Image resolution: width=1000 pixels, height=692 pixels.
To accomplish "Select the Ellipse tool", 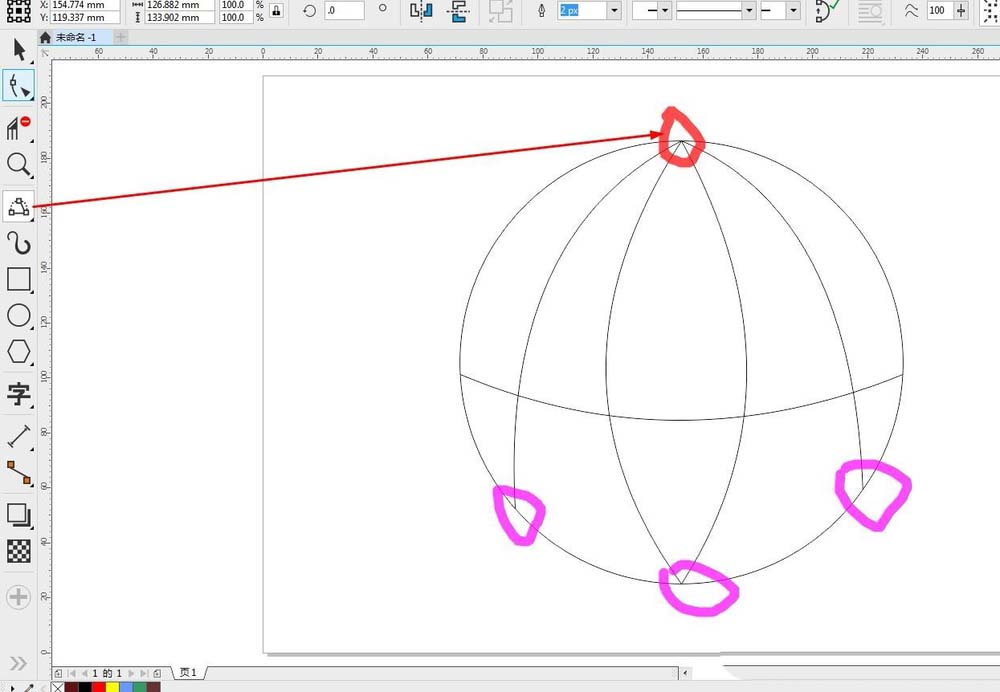I will pyautogui.click(x=19, y=316).
